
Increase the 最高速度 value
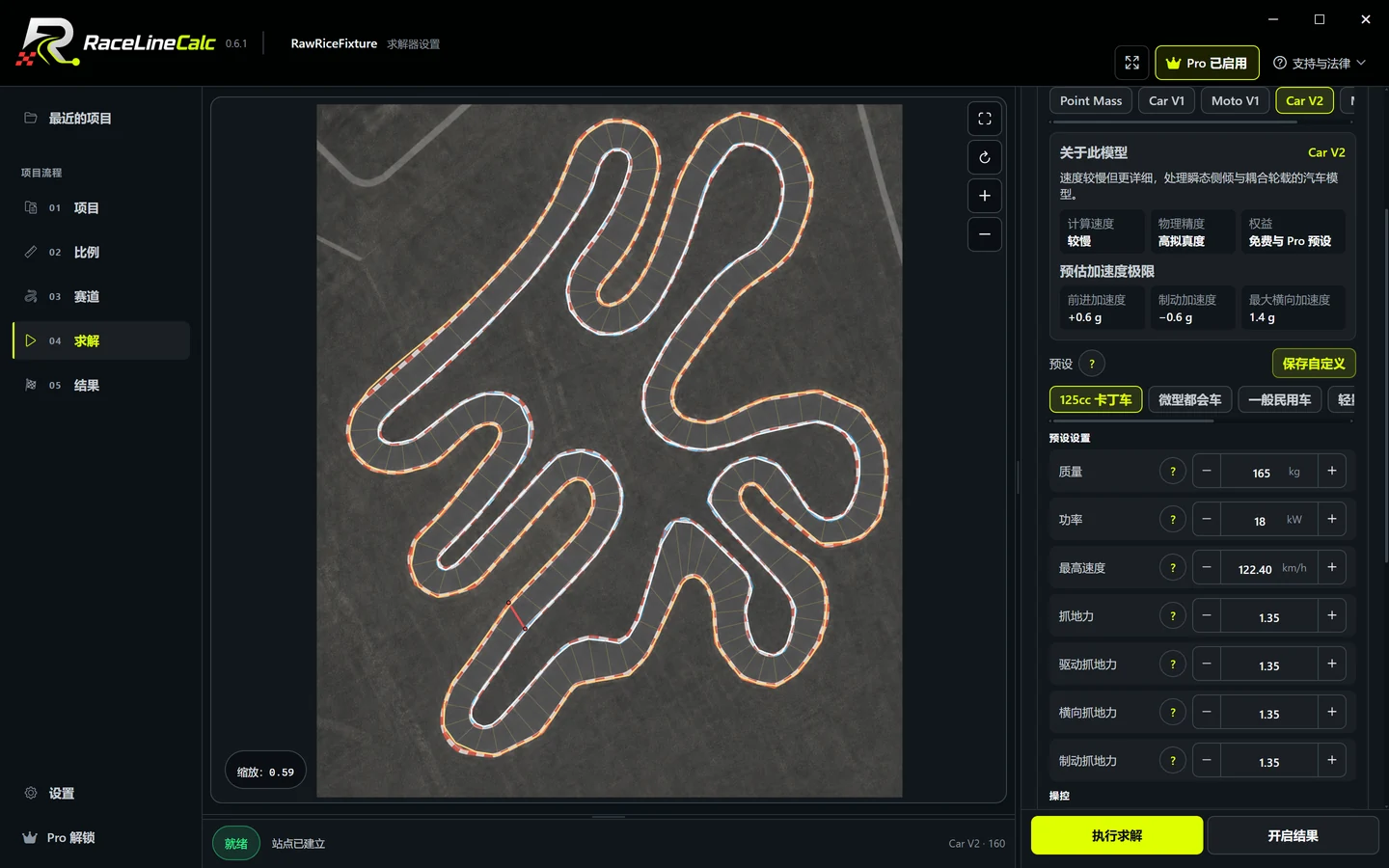click(1332, 567)
